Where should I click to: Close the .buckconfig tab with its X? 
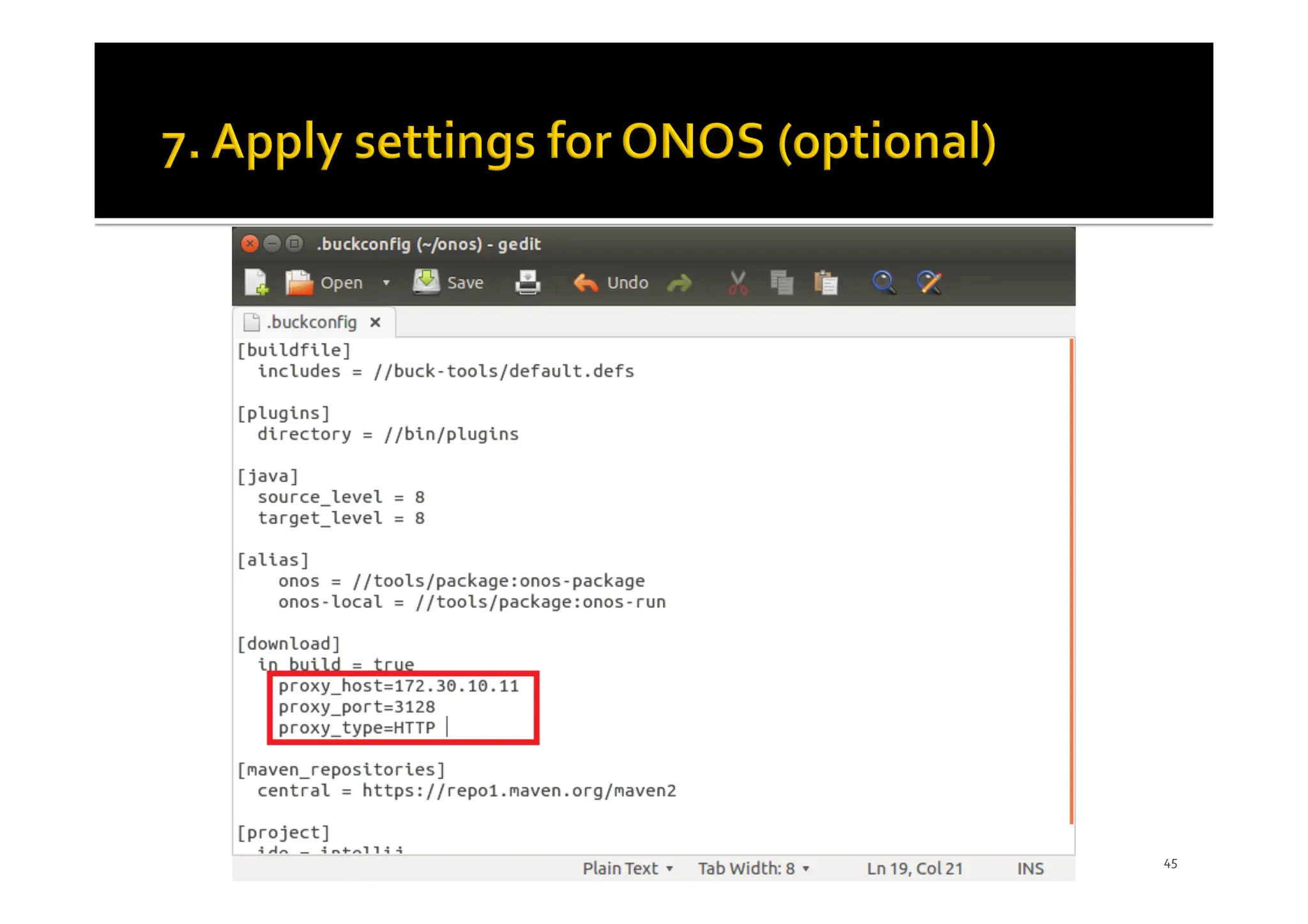[376, 322]
